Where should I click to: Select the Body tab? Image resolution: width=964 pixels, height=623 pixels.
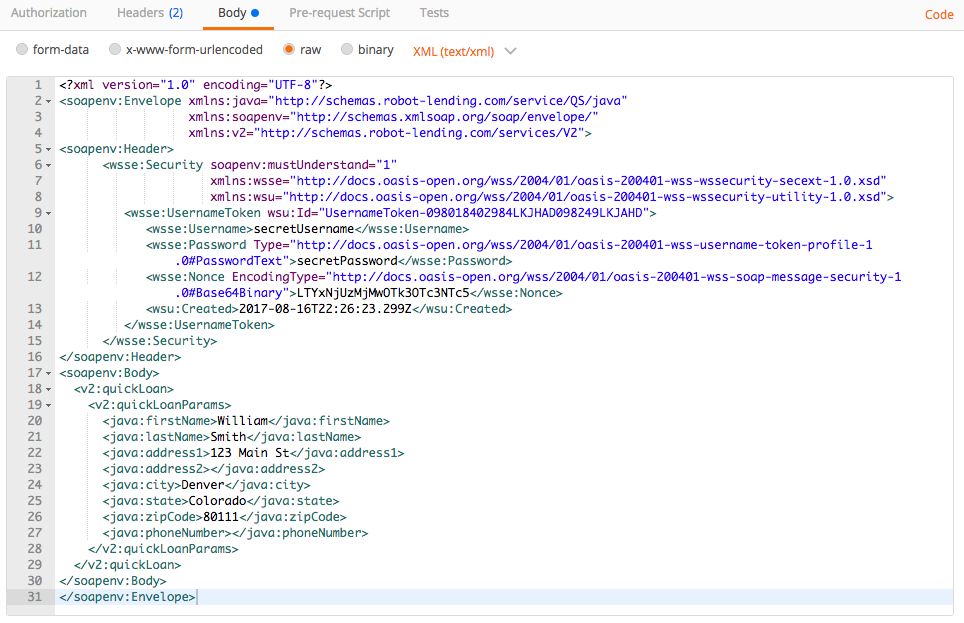point(239,13)
